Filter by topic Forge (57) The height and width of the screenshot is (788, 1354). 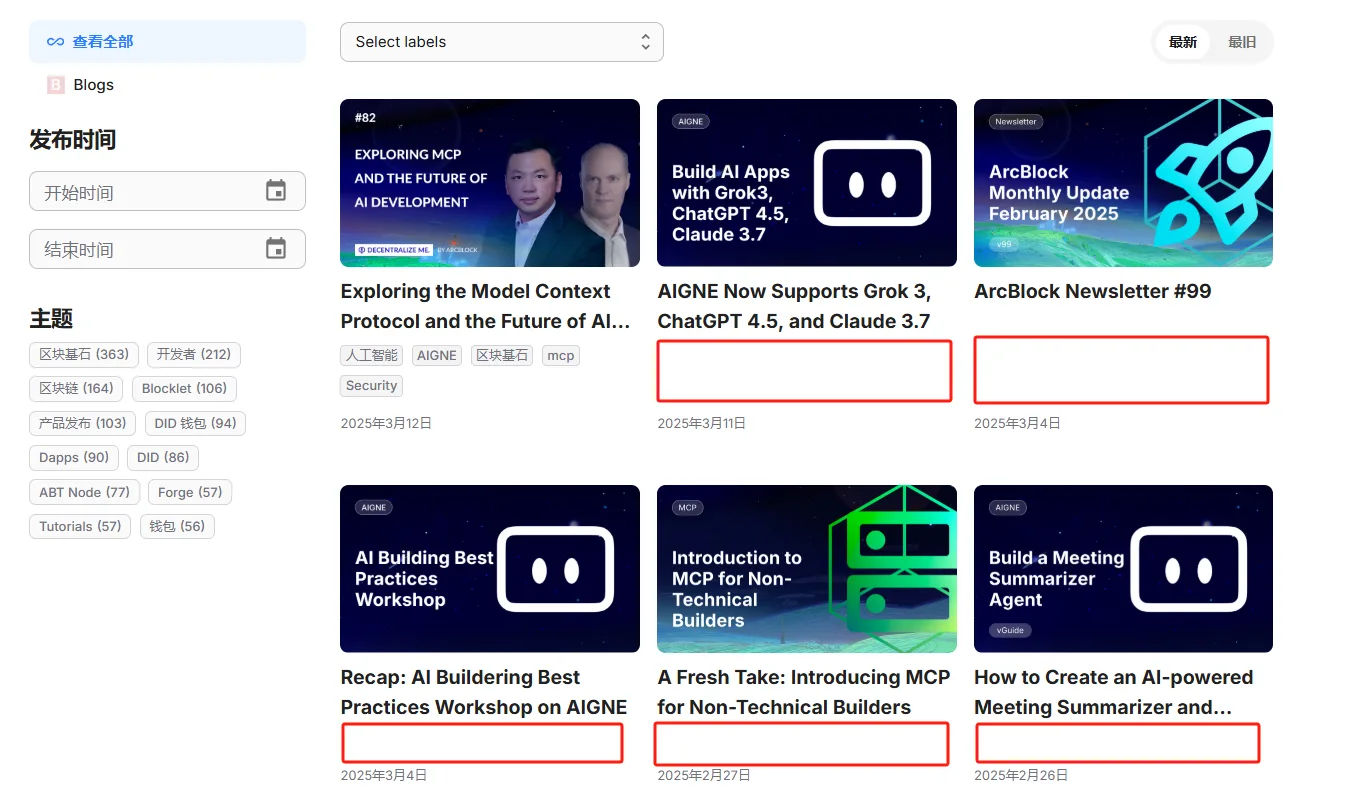tap(190, 492)
